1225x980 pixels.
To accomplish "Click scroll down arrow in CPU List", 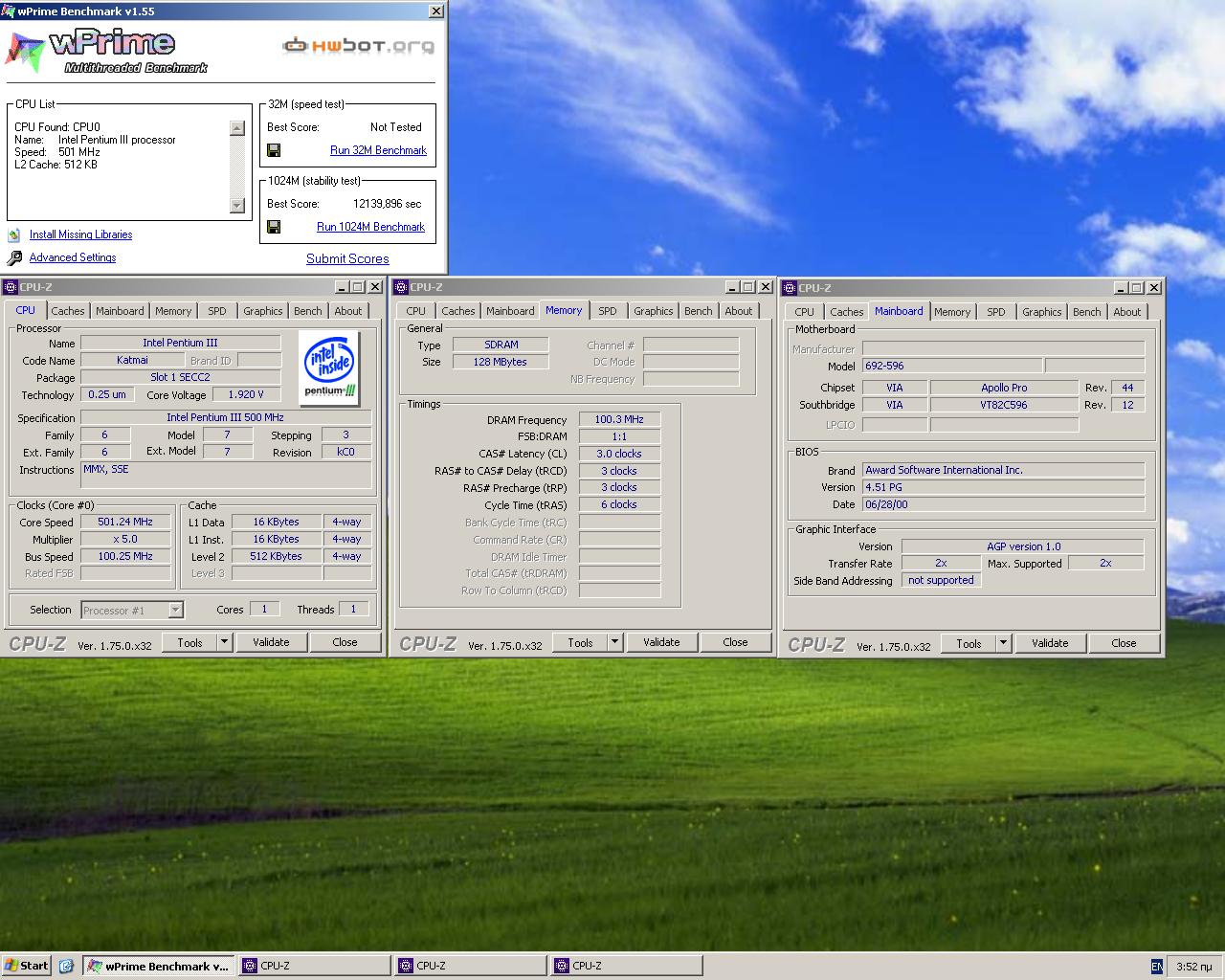I will point(237,205).
